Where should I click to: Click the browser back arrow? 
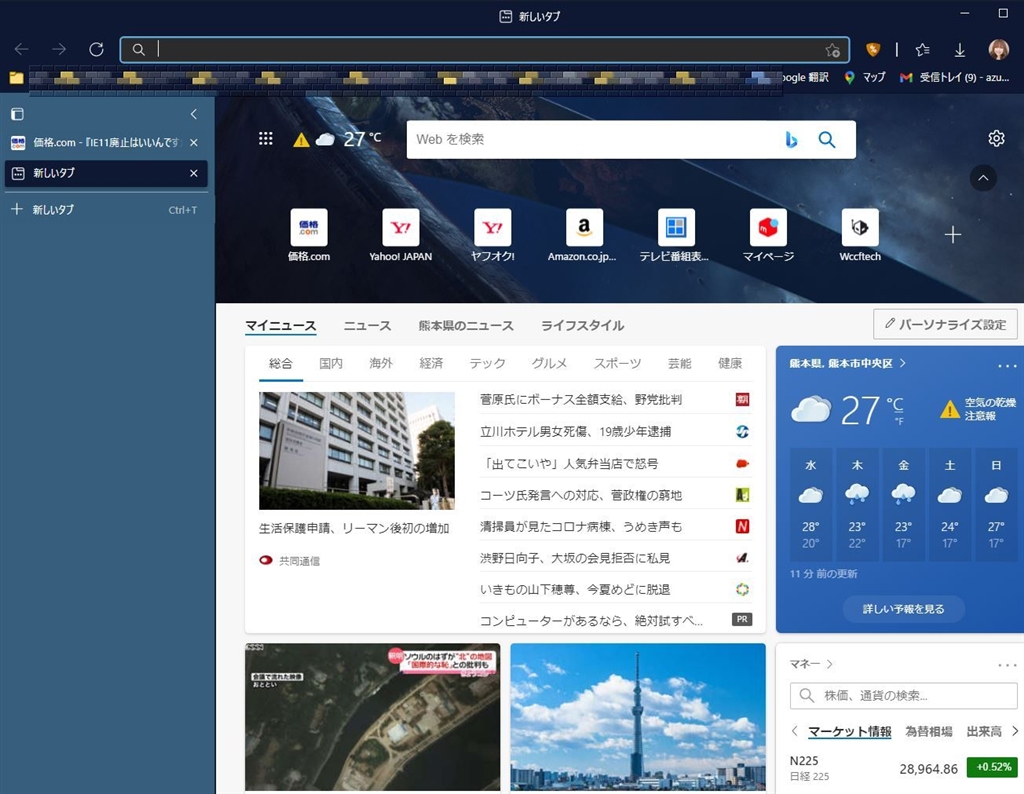coord(22,49)
